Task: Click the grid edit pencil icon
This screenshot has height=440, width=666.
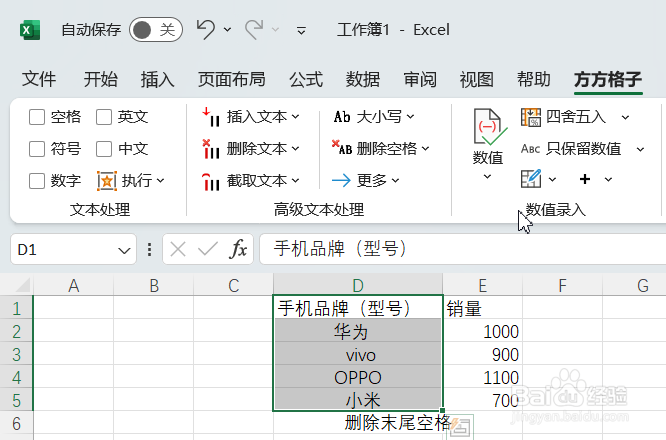Action: 531,179
